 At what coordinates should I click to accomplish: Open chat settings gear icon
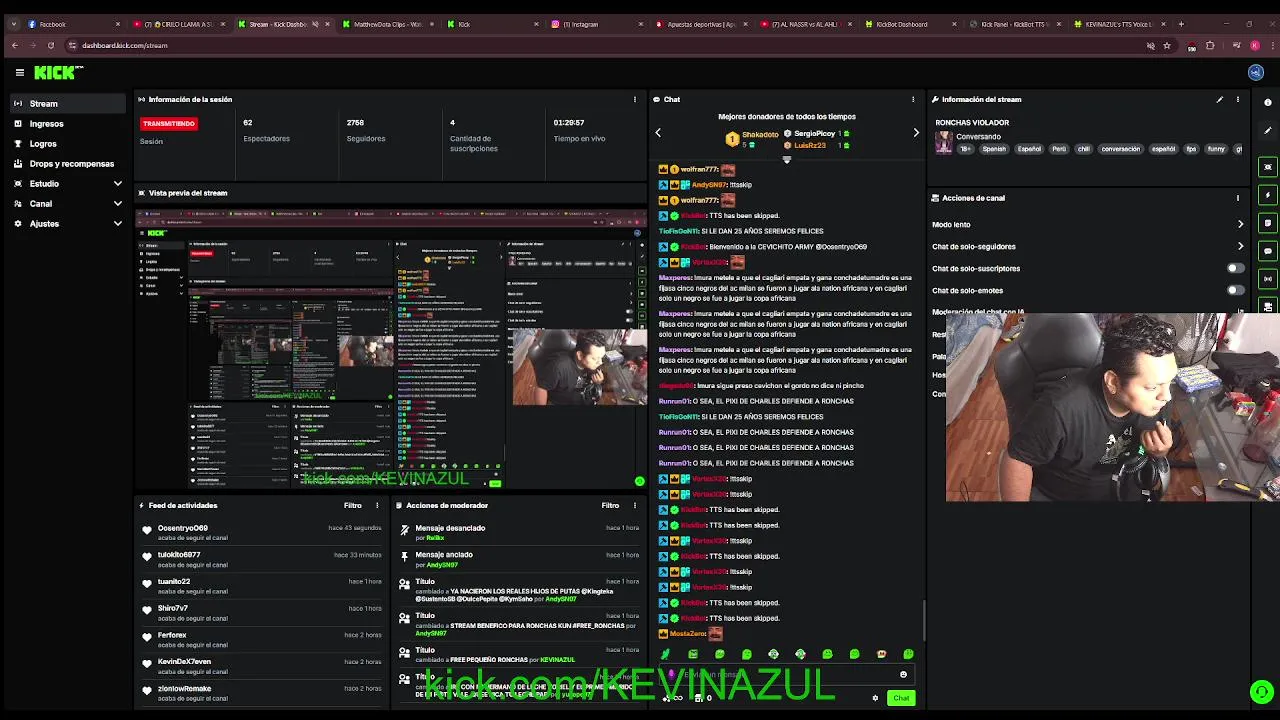pos(875,698)
